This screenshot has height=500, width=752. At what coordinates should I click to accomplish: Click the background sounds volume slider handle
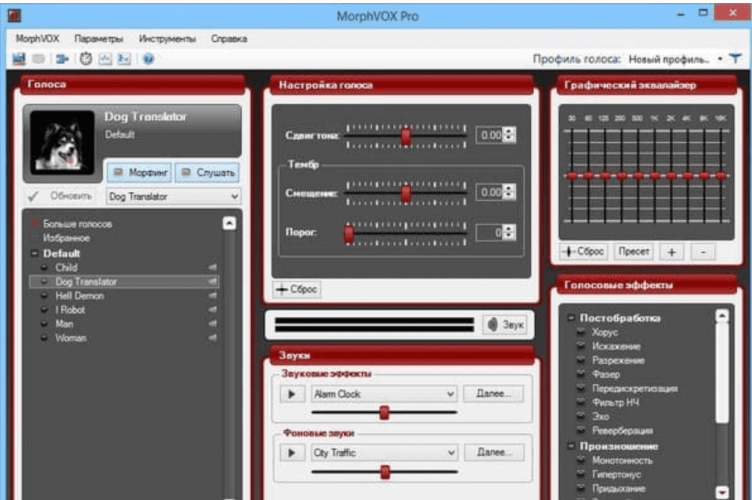tap(385, 472)
